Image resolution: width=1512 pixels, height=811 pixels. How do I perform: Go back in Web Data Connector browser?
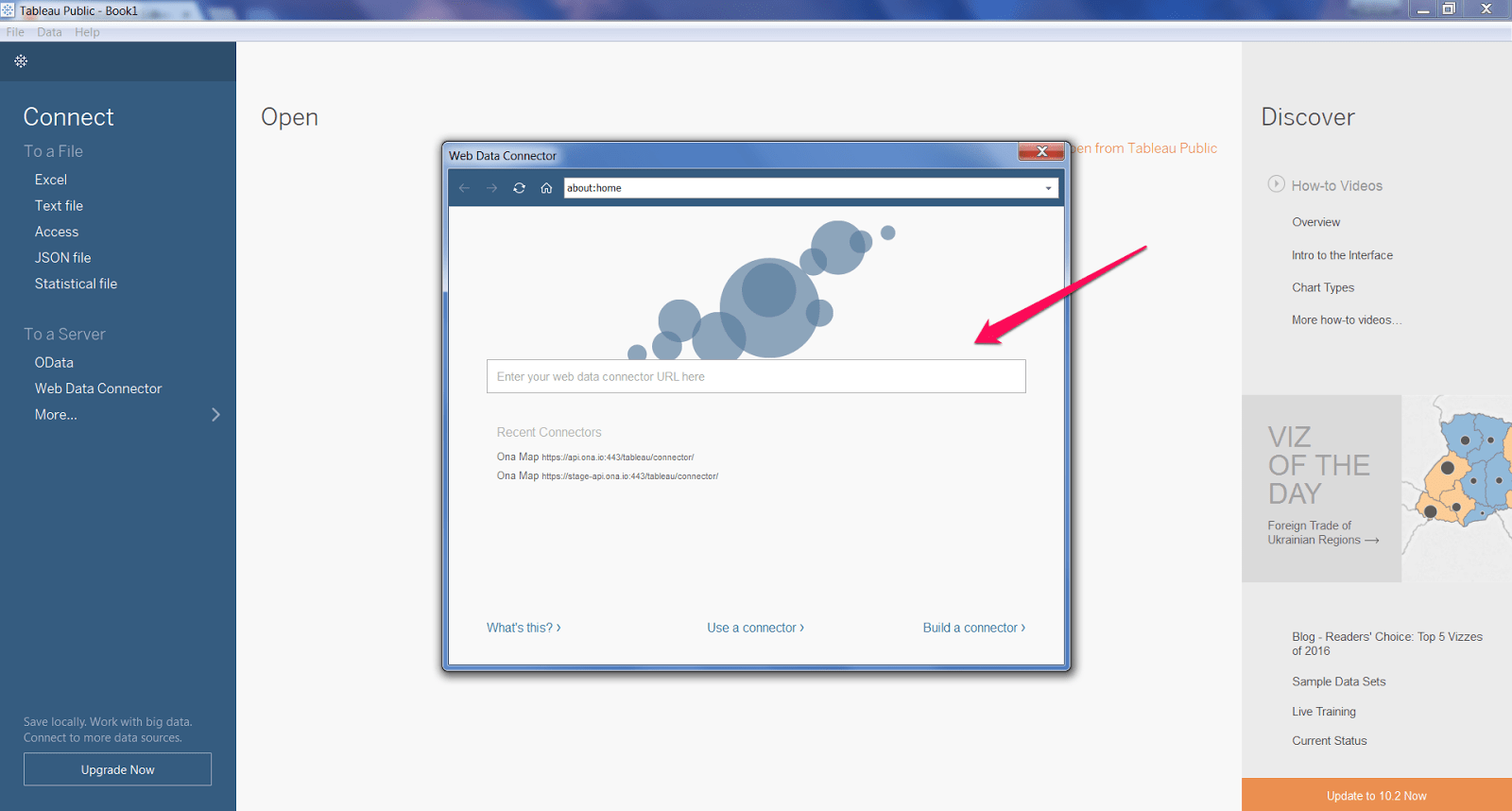(464, 188)
